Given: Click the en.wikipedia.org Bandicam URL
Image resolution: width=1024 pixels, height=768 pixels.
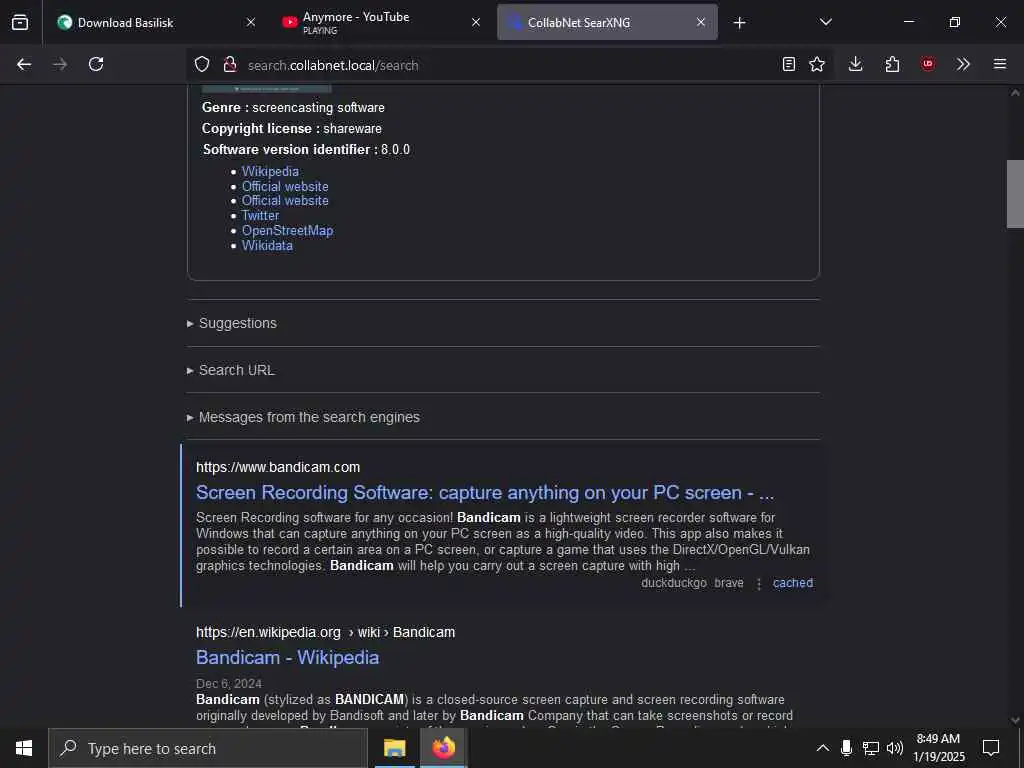Looking at the screenshot, I should coord(325,632).
